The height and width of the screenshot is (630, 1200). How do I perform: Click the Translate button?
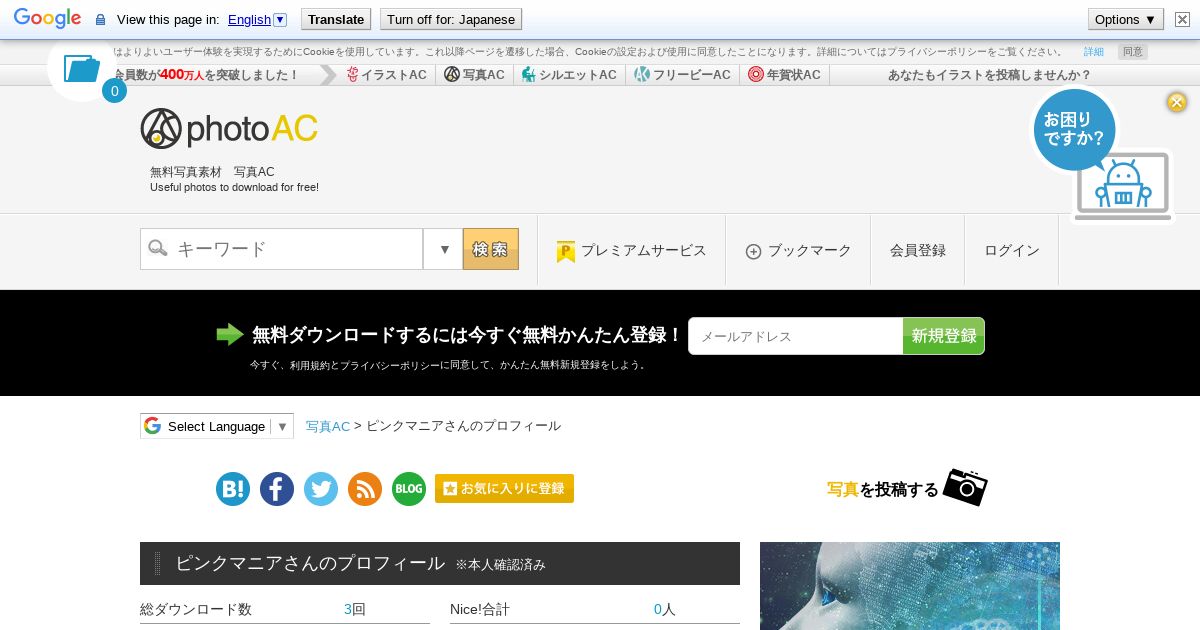tap(336, 19)
